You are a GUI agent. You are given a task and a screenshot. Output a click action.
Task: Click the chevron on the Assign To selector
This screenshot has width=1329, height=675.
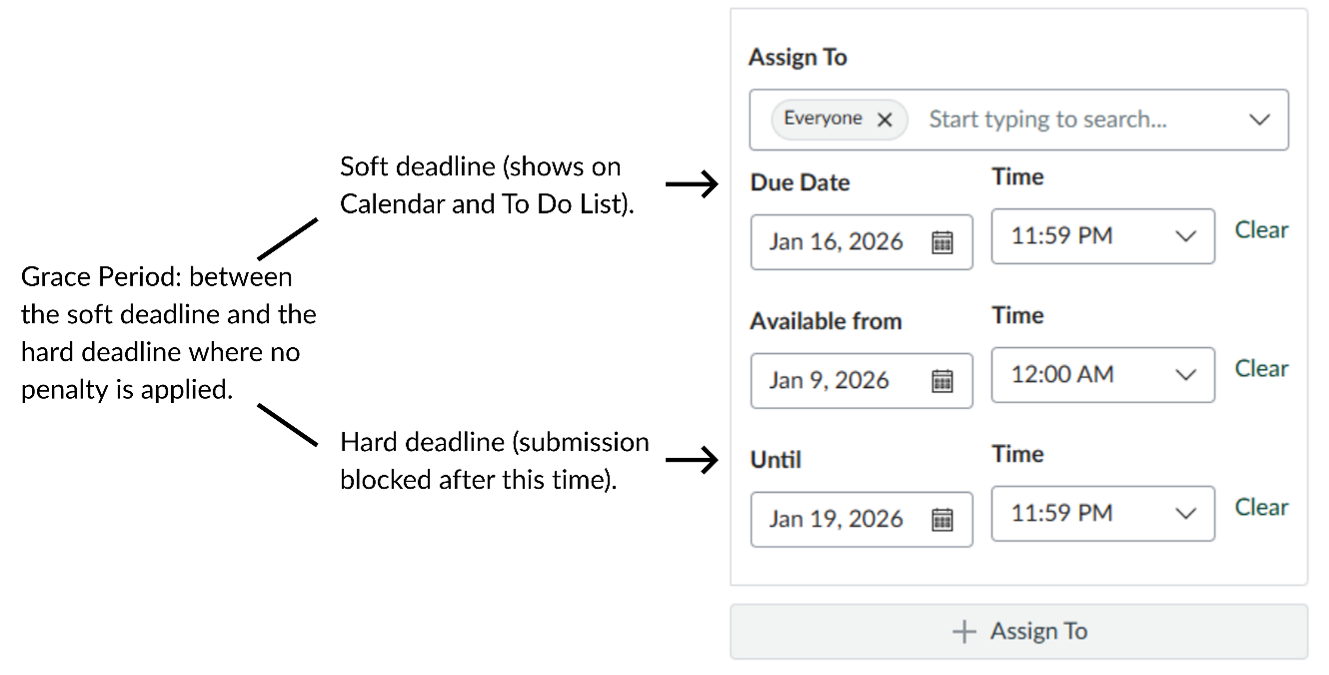1258,118
